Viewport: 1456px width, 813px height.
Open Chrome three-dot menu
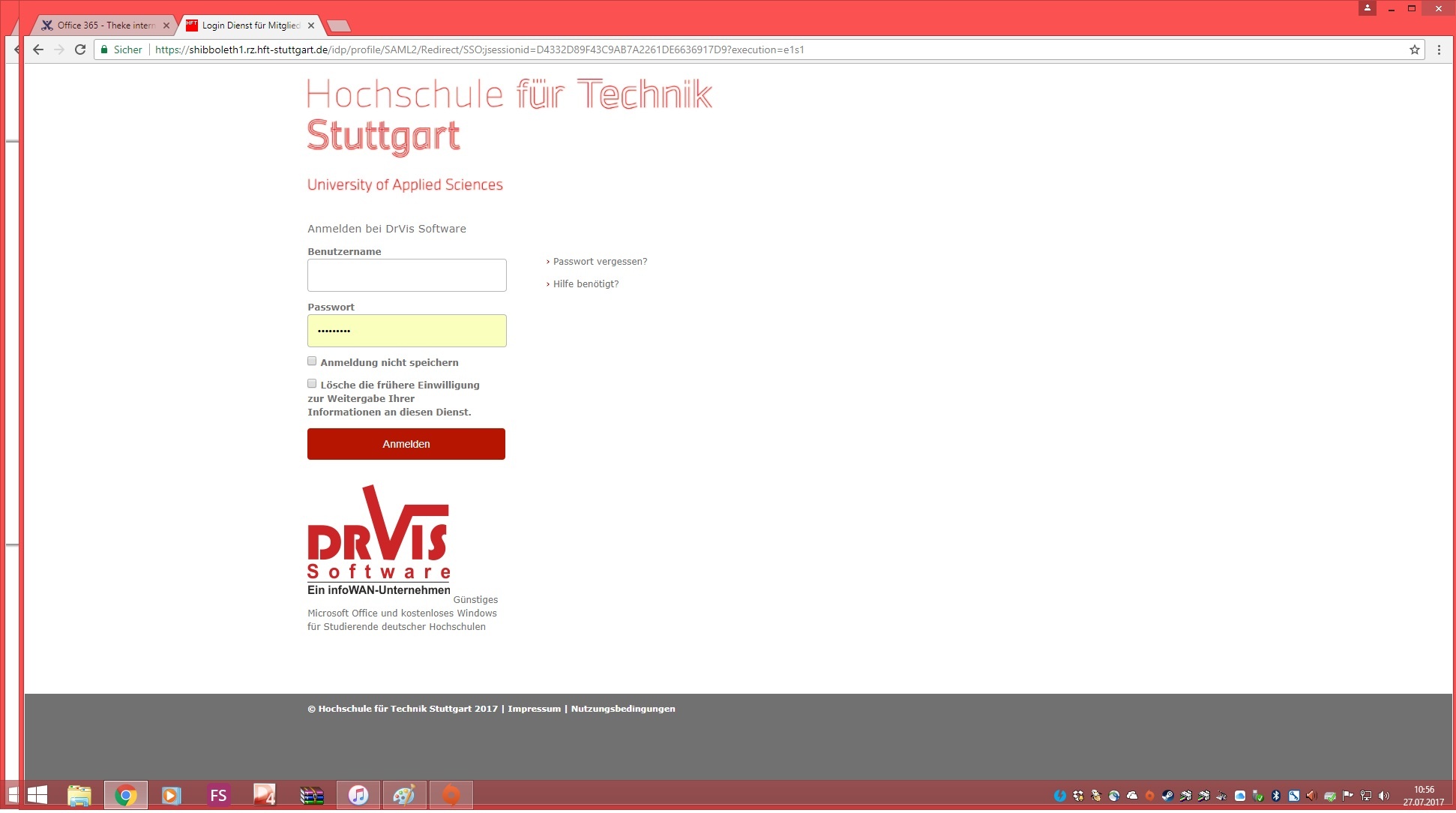click(1439, 49)
